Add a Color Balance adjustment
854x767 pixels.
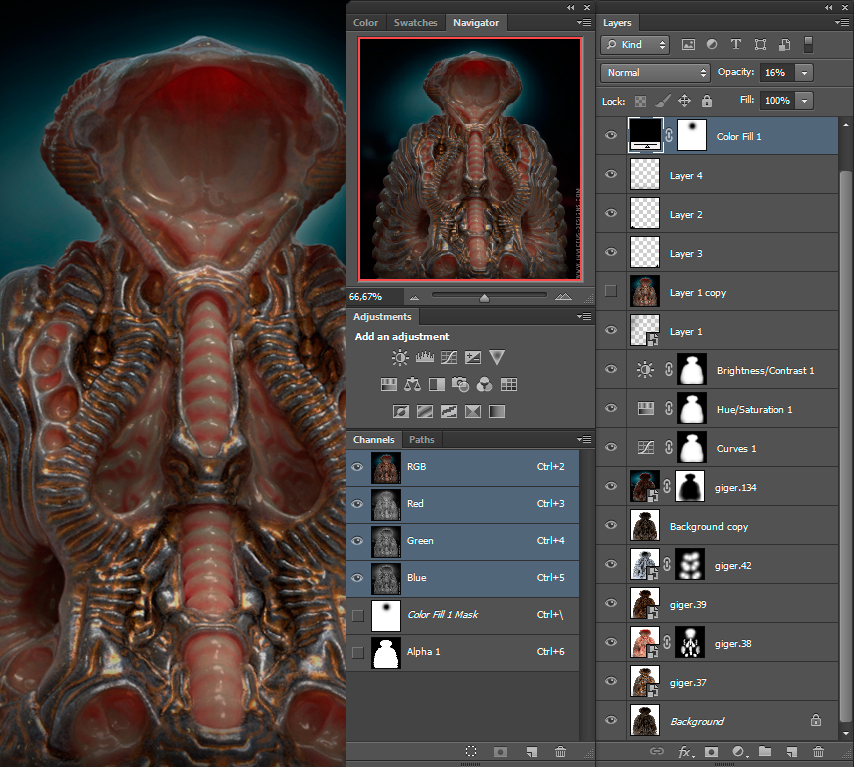[412, 385]
